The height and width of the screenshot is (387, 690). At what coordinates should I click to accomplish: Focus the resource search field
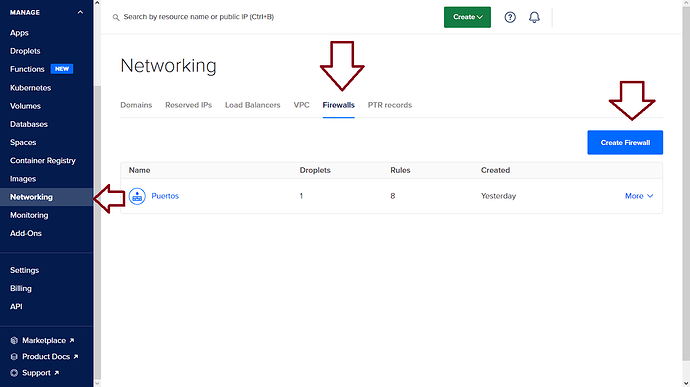coord(198,17)
